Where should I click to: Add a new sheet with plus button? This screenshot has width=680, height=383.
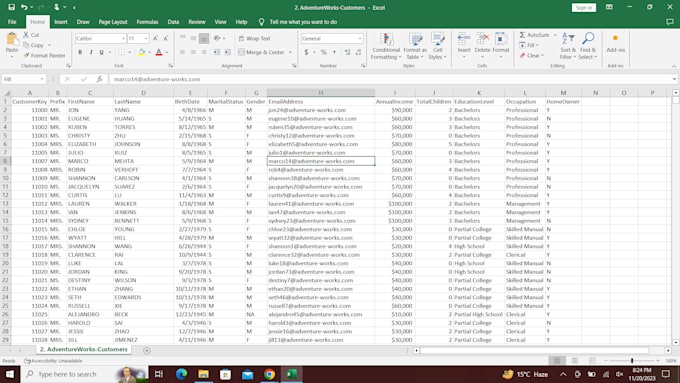[x=147, y=350]
